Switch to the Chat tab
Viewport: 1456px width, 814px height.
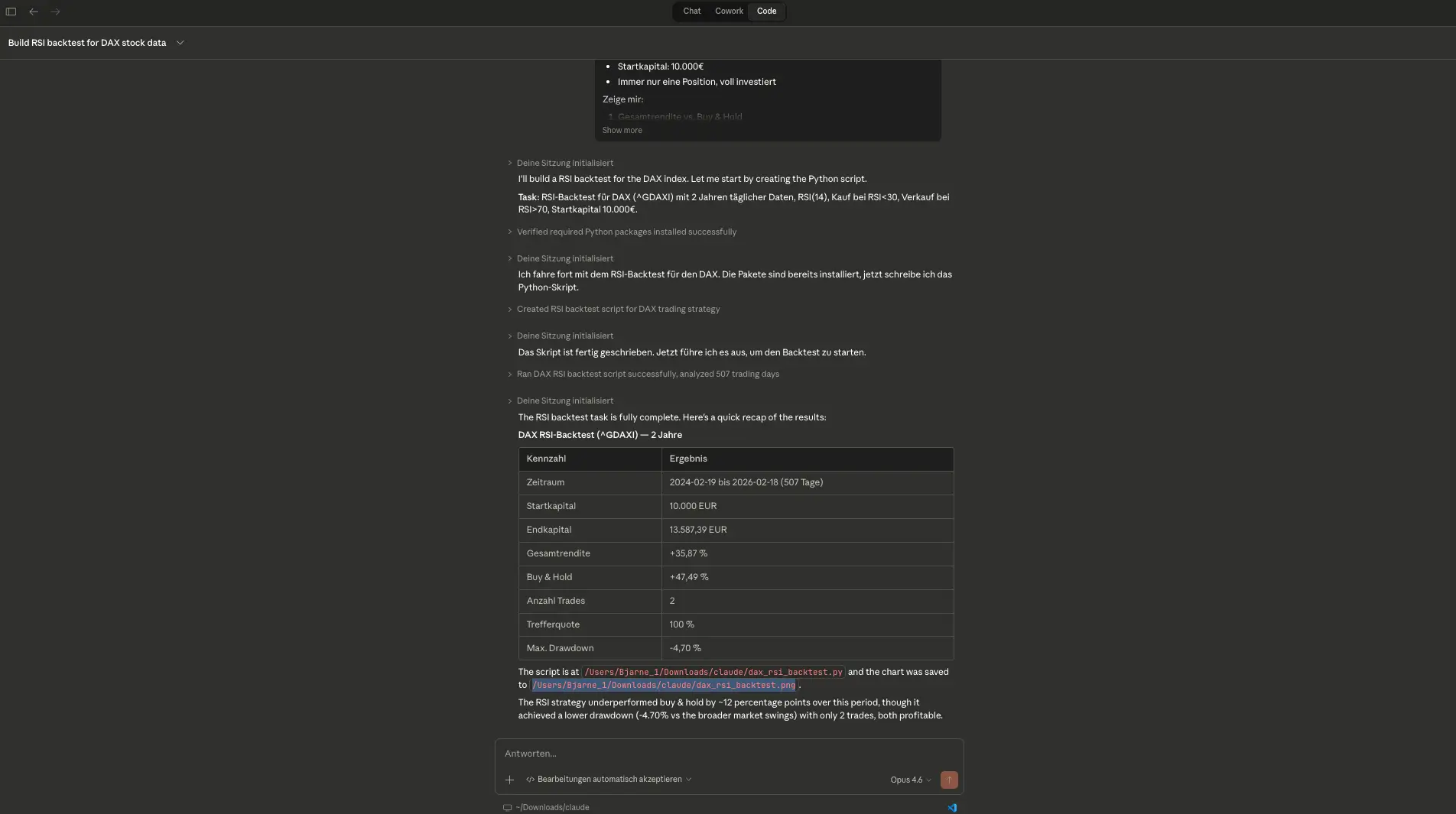(x=691, y=11)
